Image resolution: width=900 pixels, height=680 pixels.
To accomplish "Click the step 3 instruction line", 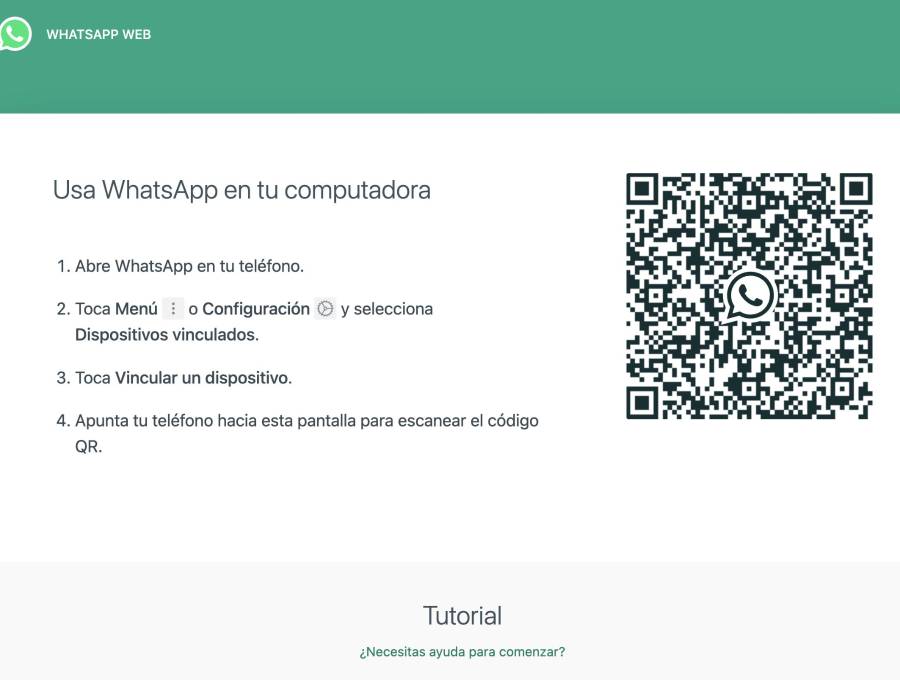I will click(x=180, y=378).
